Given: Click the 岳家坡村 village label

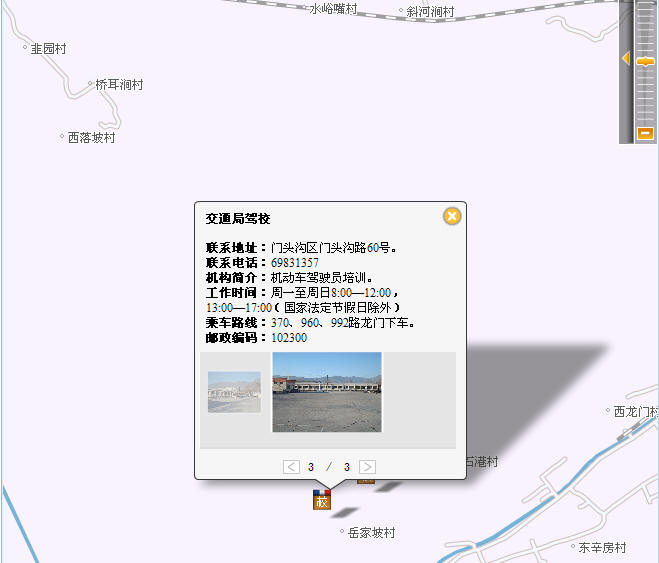Looking at the screenshot, I should pos(372,533).
